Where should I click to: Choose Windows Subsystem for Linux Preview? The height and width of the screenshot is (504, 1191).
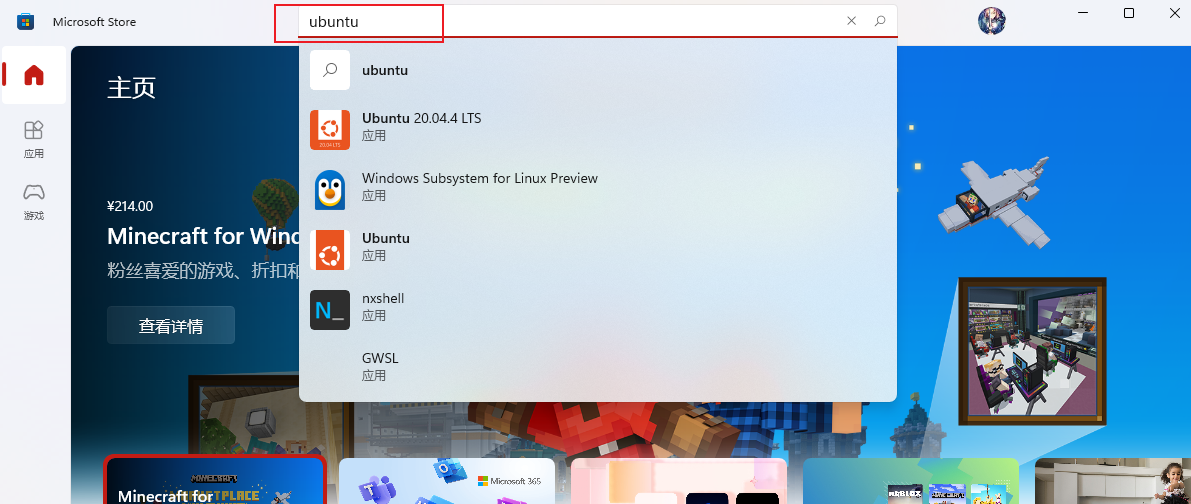pyautogui.click(x=598, y=190)
